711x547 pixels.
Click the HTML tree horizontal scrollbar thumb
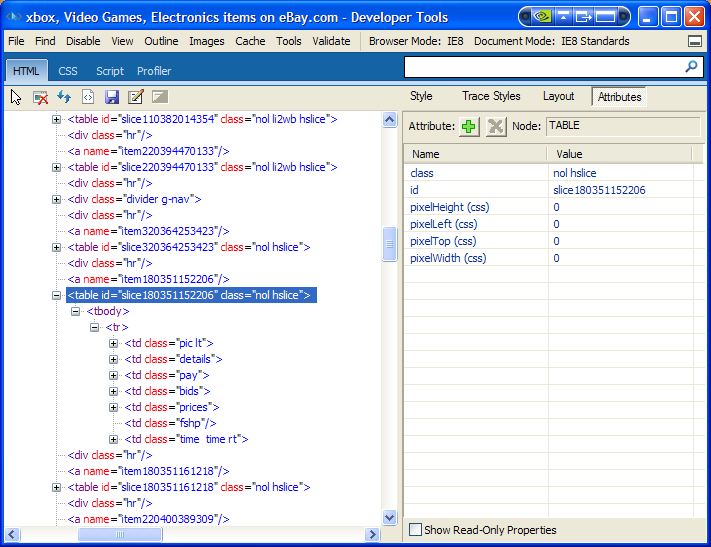click(120, 534)
